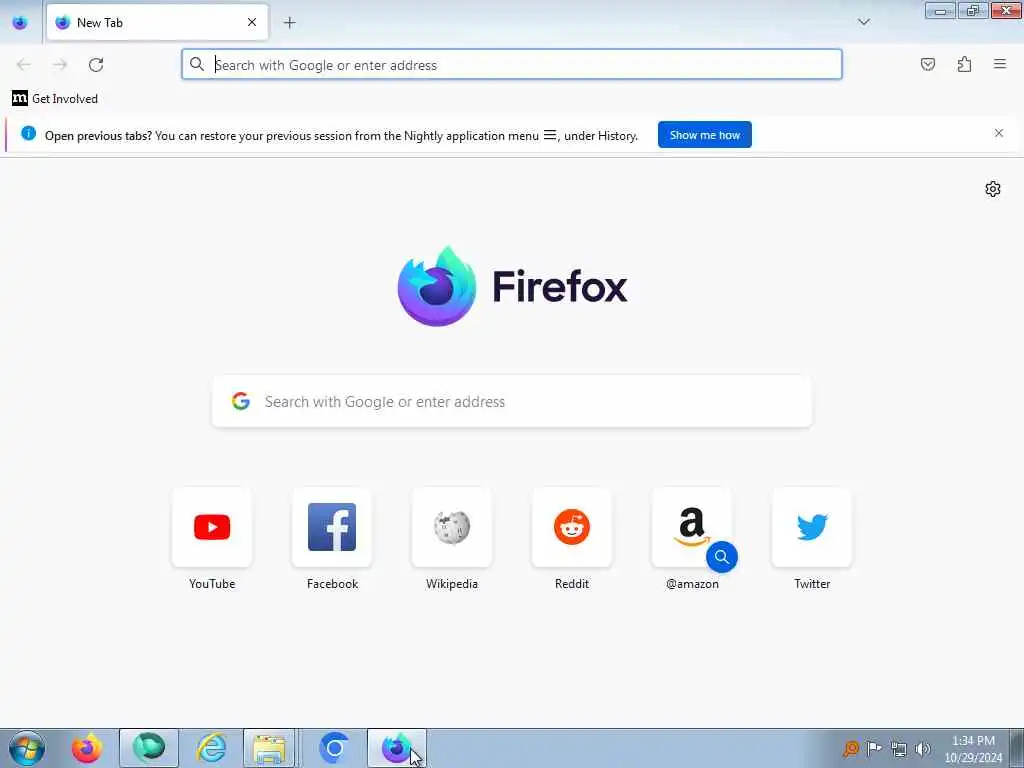The image size is (1024, 768).
Task: Open the blue ring browser in taskbar
Action: coord(334,748)
